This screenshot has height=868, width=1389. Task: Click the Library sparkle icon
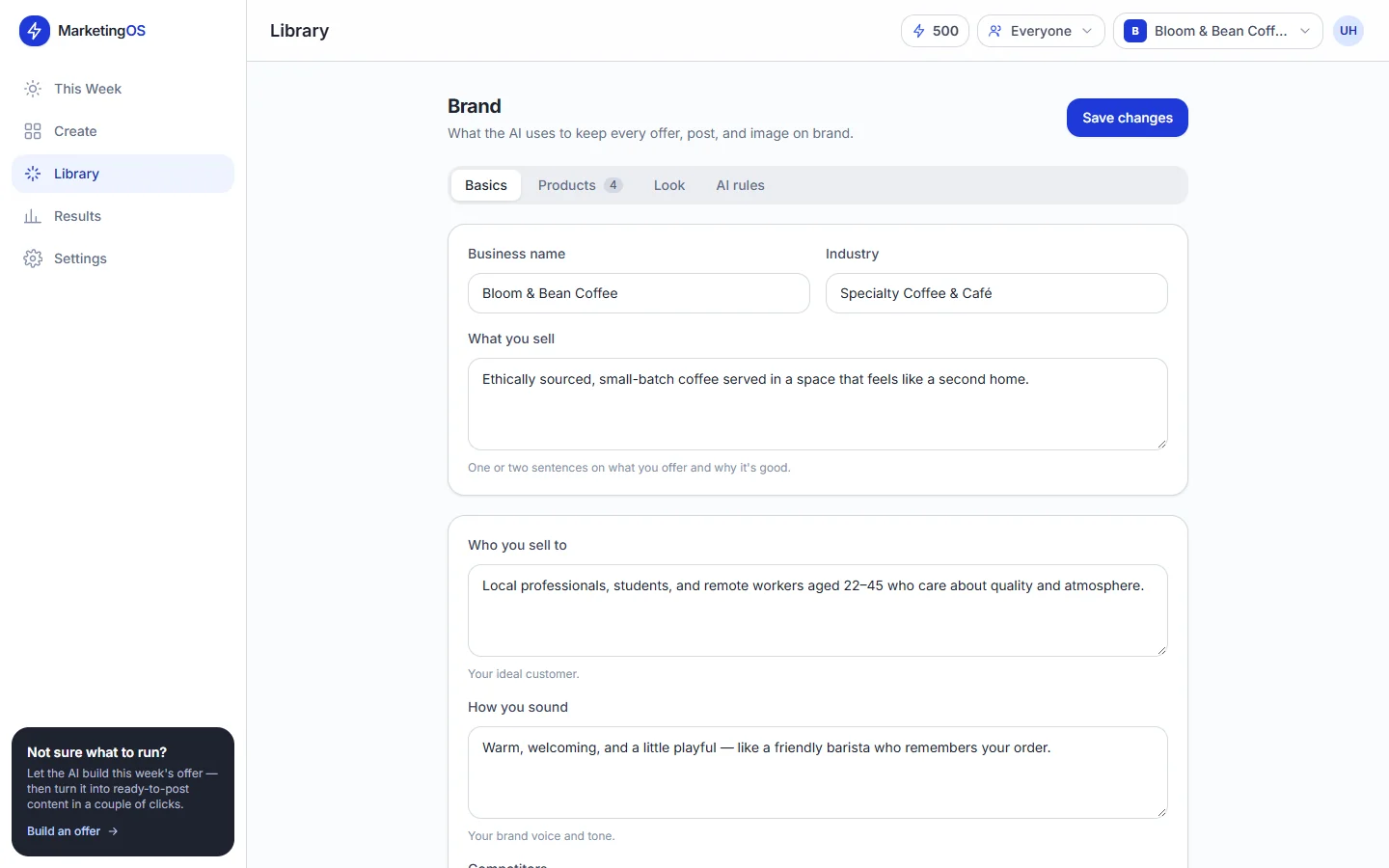(x=33, y=174)
